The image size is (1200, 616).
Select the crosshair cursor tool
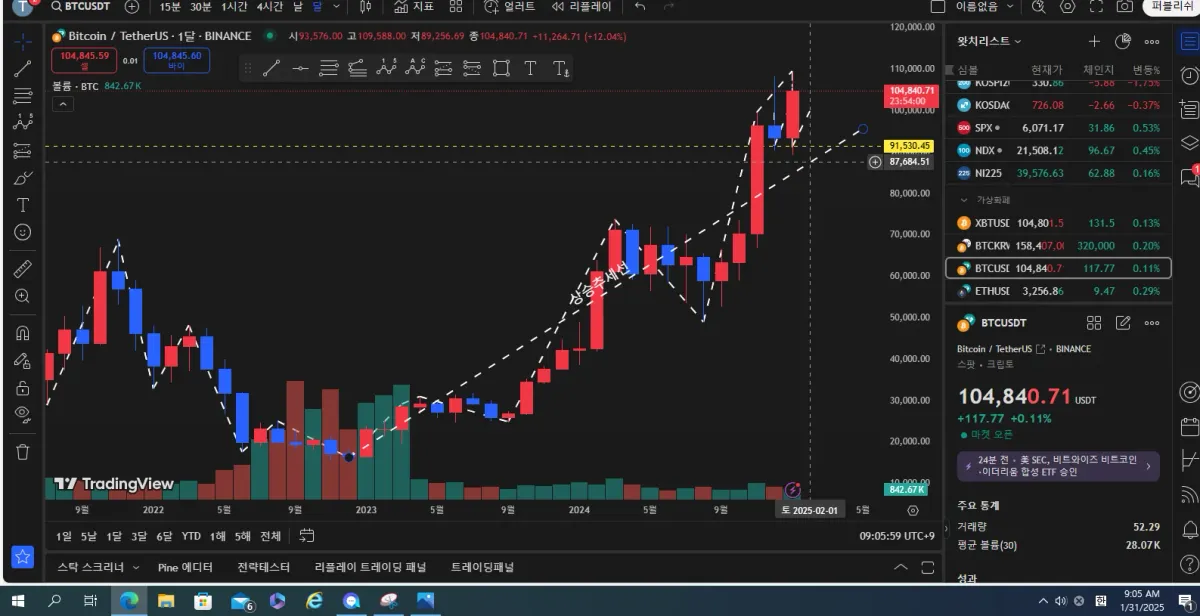(x=22, y=42)
